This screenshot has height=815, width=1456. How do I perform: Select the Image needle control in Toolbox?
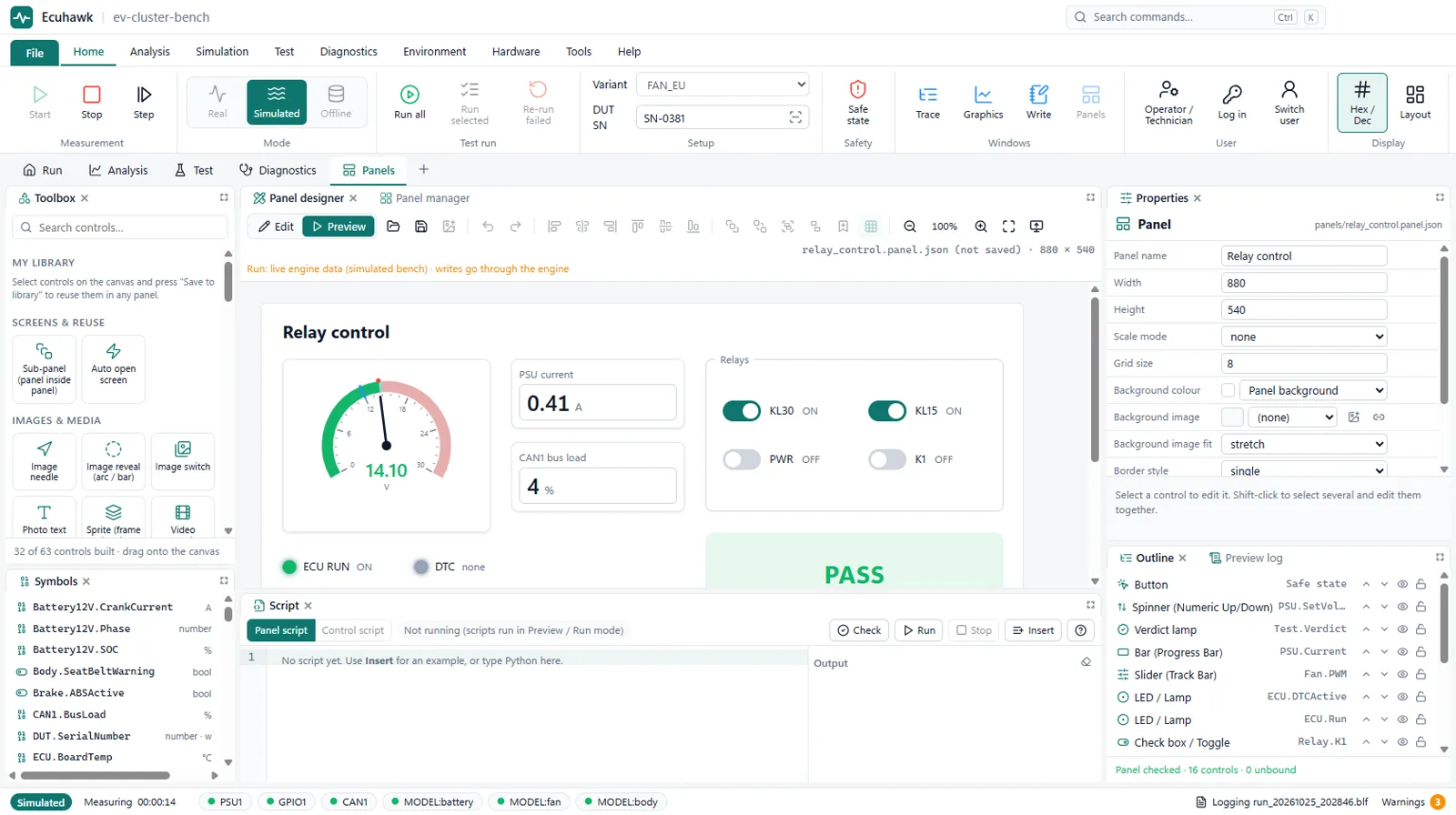pos(44,461)
